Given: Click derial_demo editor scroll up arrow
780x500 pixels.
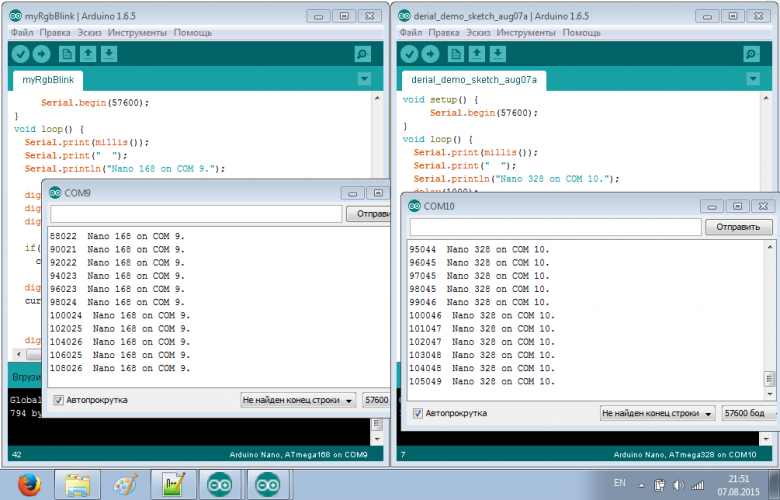Looking at the screenshot, I should click(766, 99).
